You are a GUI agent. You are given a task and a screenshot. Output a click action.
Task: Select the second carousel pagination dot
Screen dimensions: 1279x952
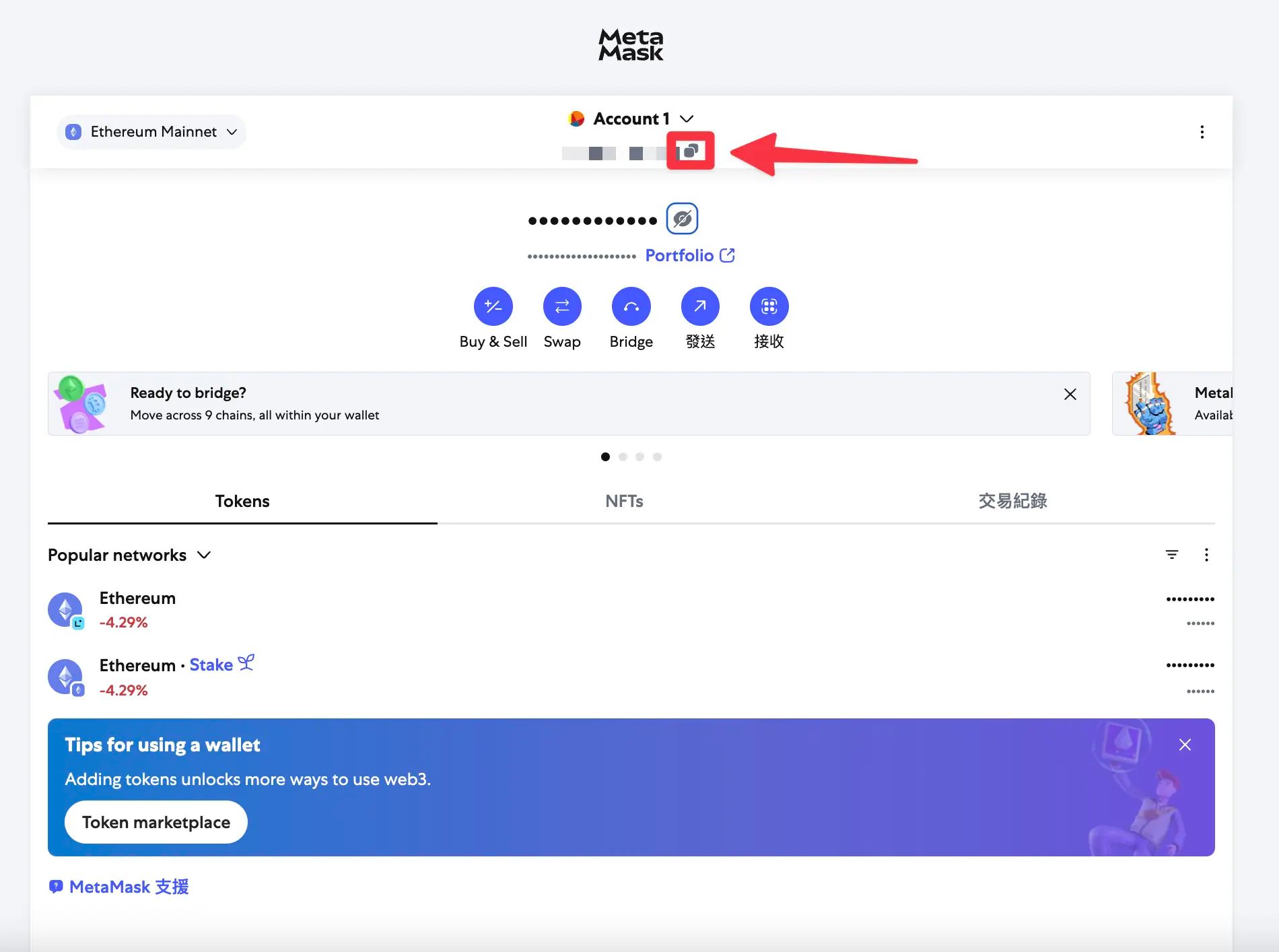623,457
